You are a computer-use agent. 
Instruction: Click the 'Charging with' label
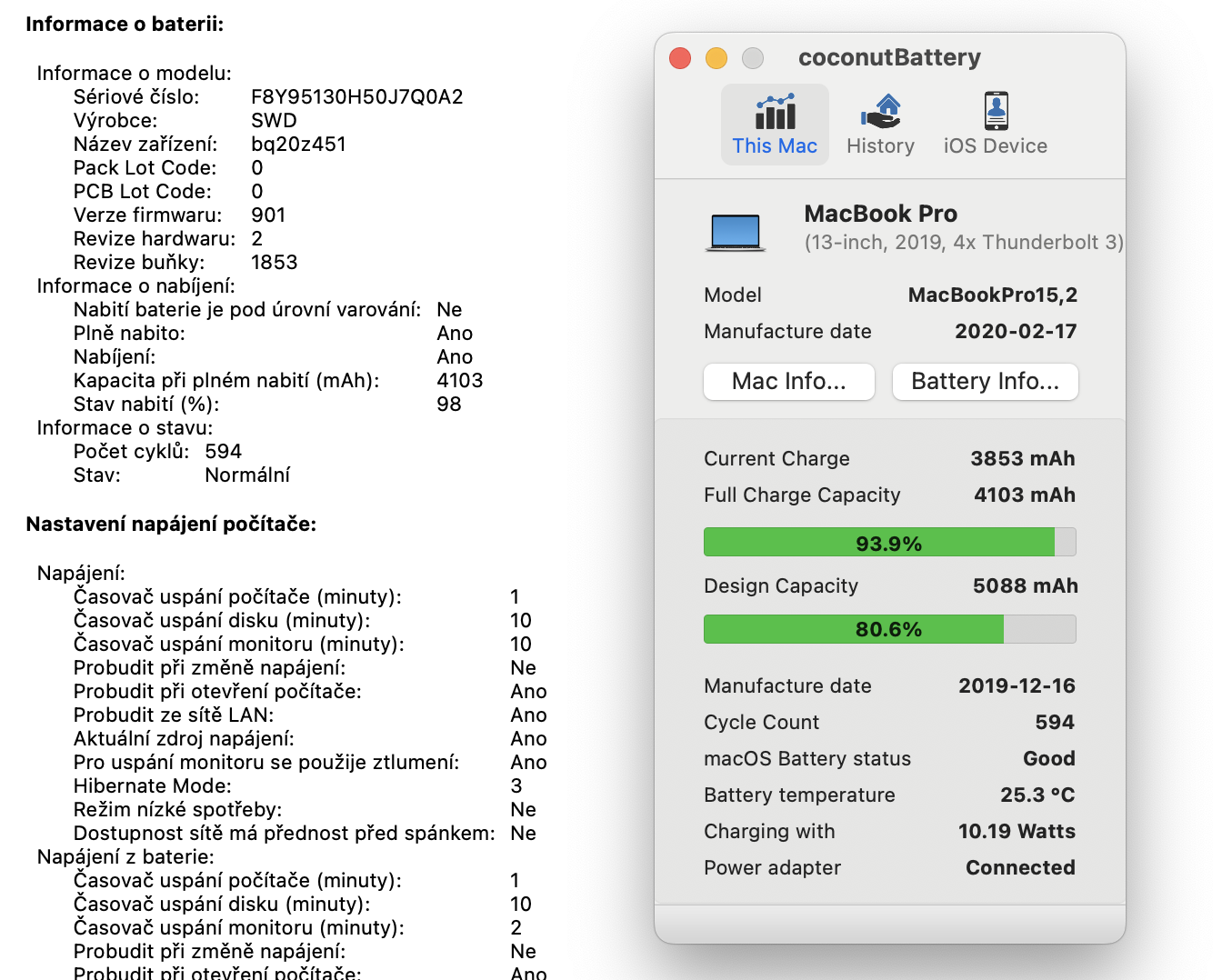769,832
